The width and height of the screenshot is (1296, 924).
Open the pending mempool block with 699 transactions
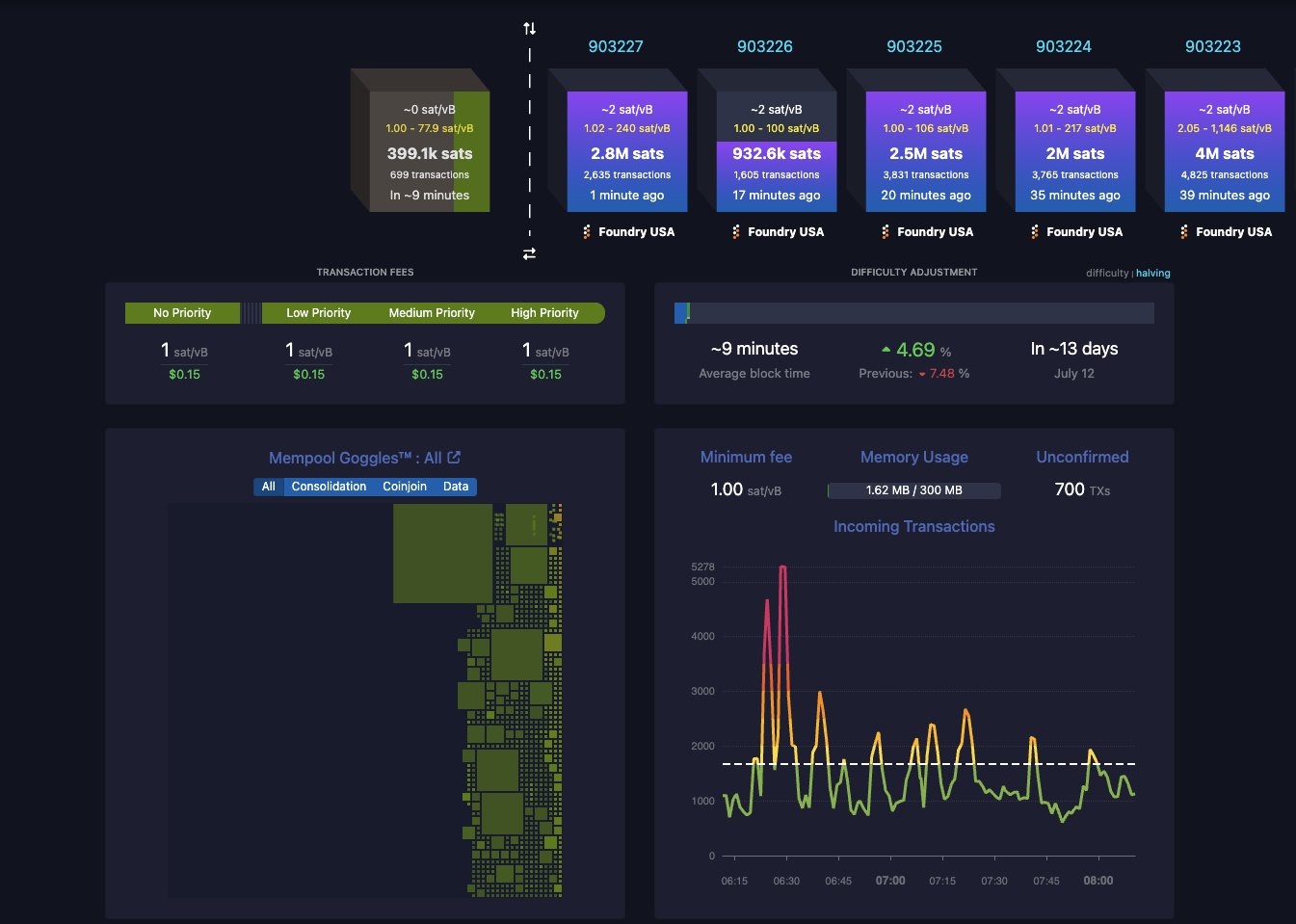[430, 151]
